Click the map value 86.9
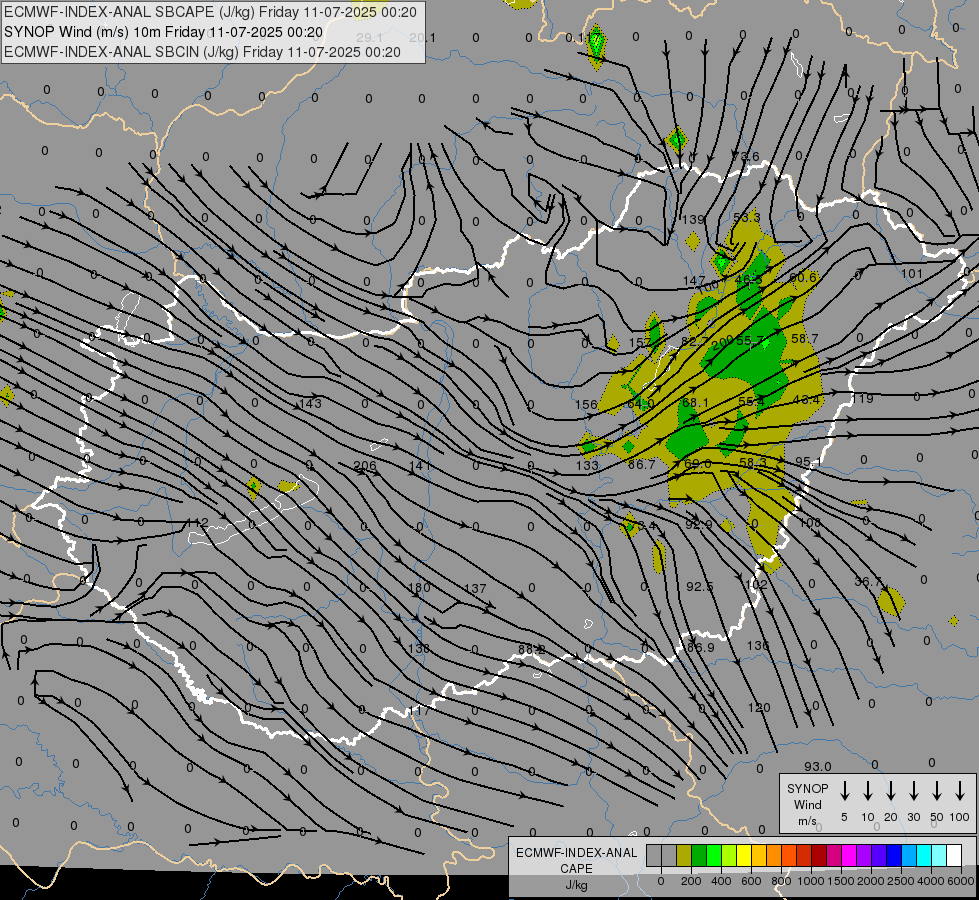This screenshot has height=900, width=979. click(701, 647)
